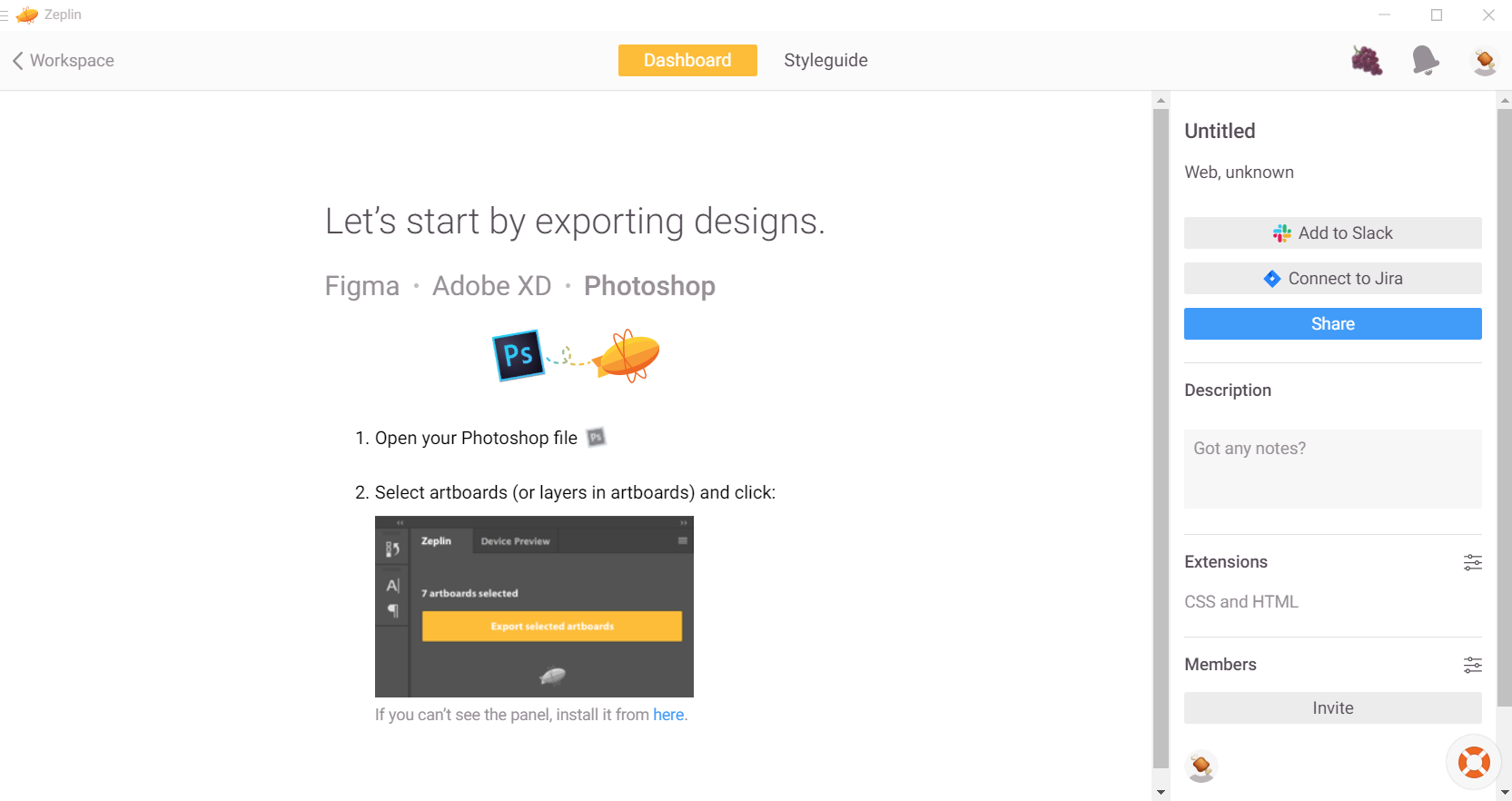This screenshot has width=1512, height=801.
Task: Click the Photoshop logo icon
Action: pos(519,355)
